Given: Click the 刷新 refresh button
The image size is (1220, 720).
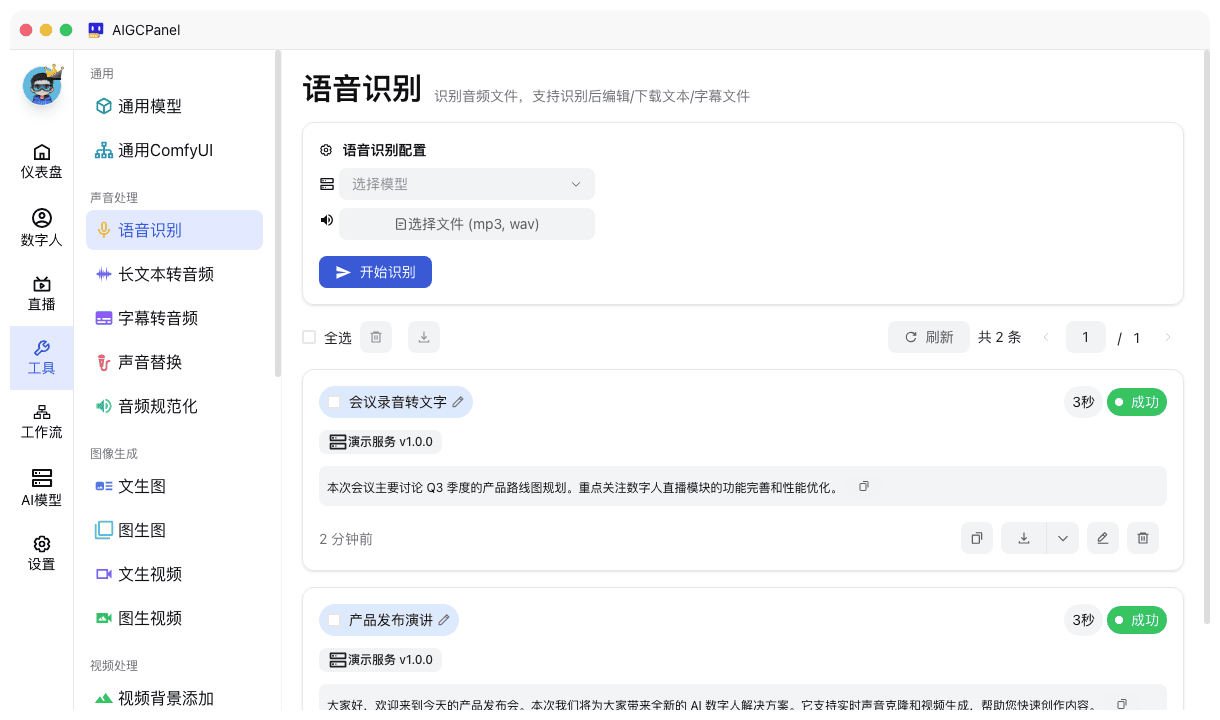Looking at the screenshot, I should point(929,337).
